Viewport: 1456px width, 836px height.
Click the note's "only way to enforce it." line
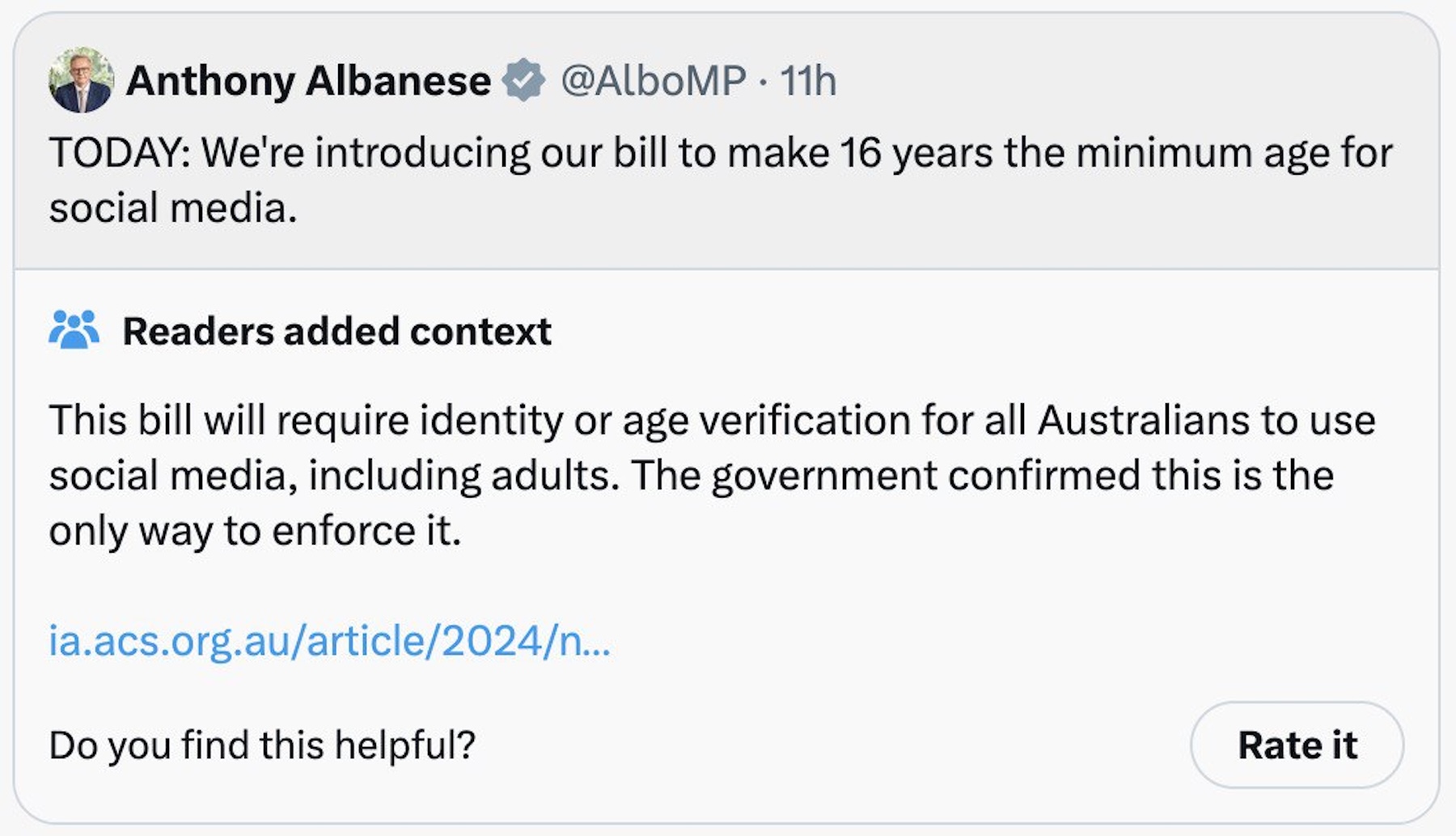point(255,531)
